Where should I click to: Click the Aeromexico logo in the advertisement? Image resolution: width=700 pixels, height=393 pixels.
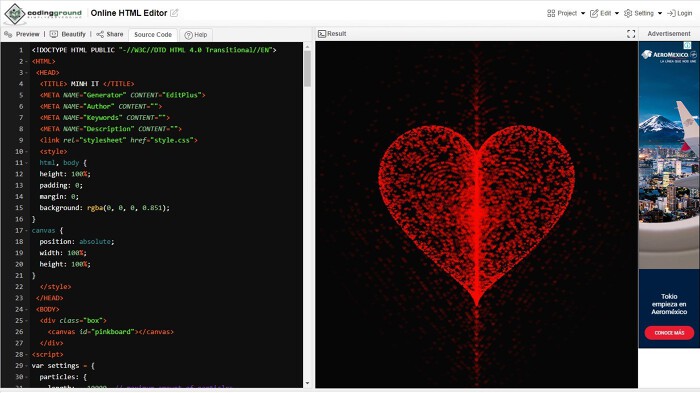pyautogui.click(x=669, y=55)
